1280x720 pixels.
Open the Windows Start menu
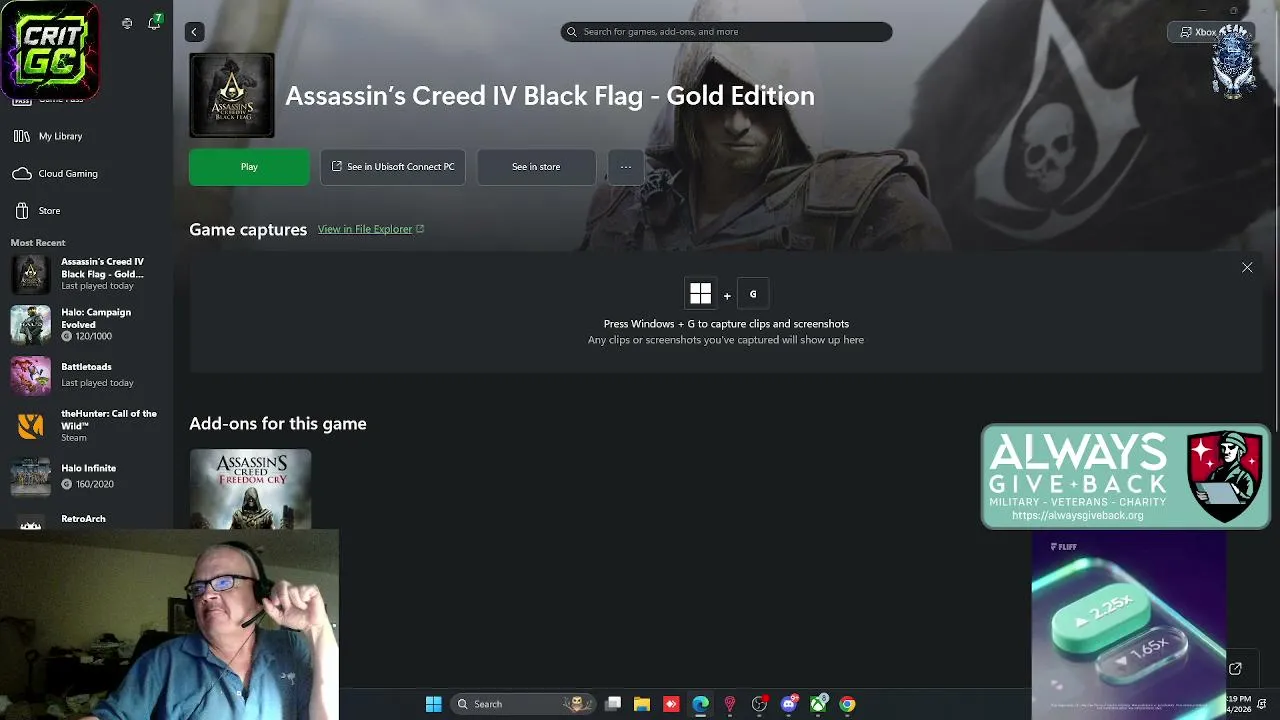(x=434, y=704)
